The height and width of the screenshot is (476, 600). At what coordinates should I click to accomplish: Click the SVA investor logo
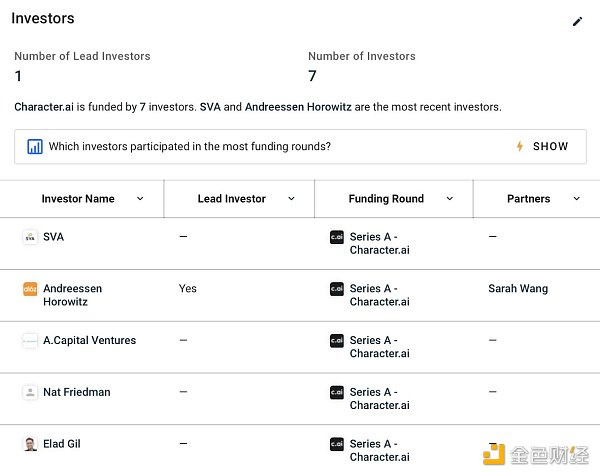coord(30,237)
